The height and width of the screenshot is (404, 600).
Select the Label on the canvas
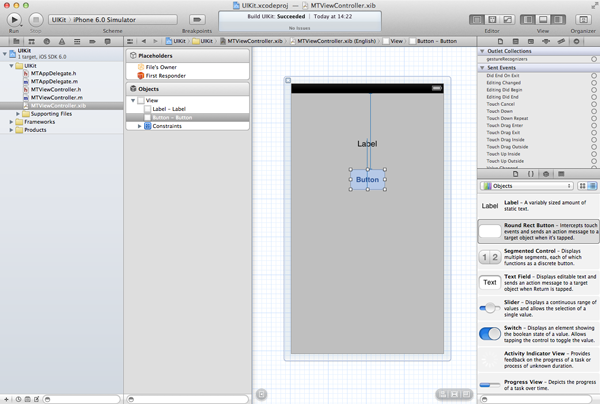[x=367, y=144]
